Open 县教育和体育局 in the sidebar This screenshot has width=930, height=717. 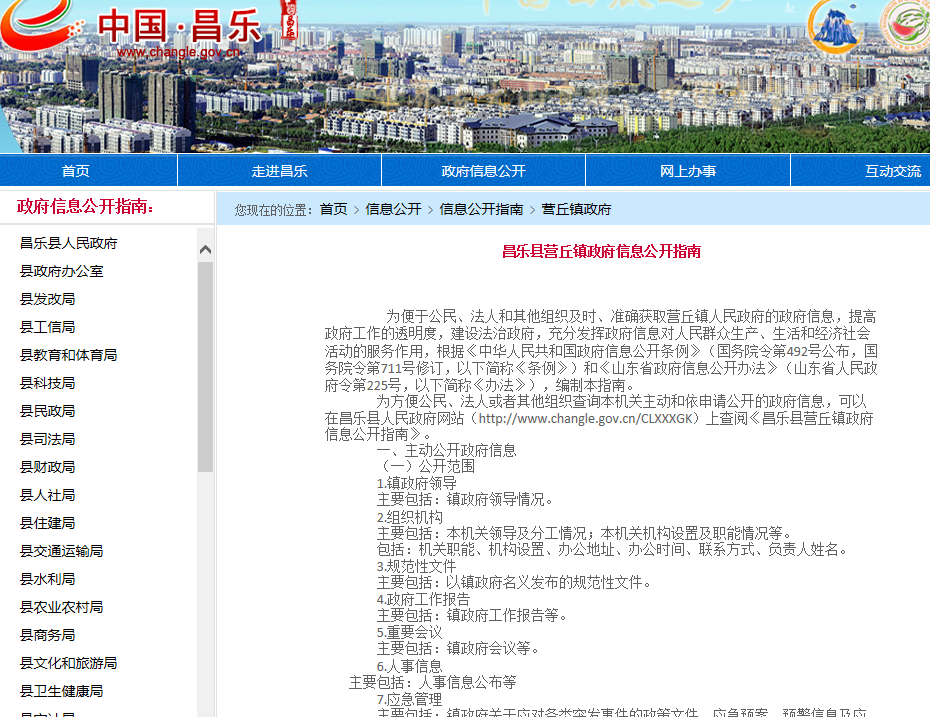69,355
